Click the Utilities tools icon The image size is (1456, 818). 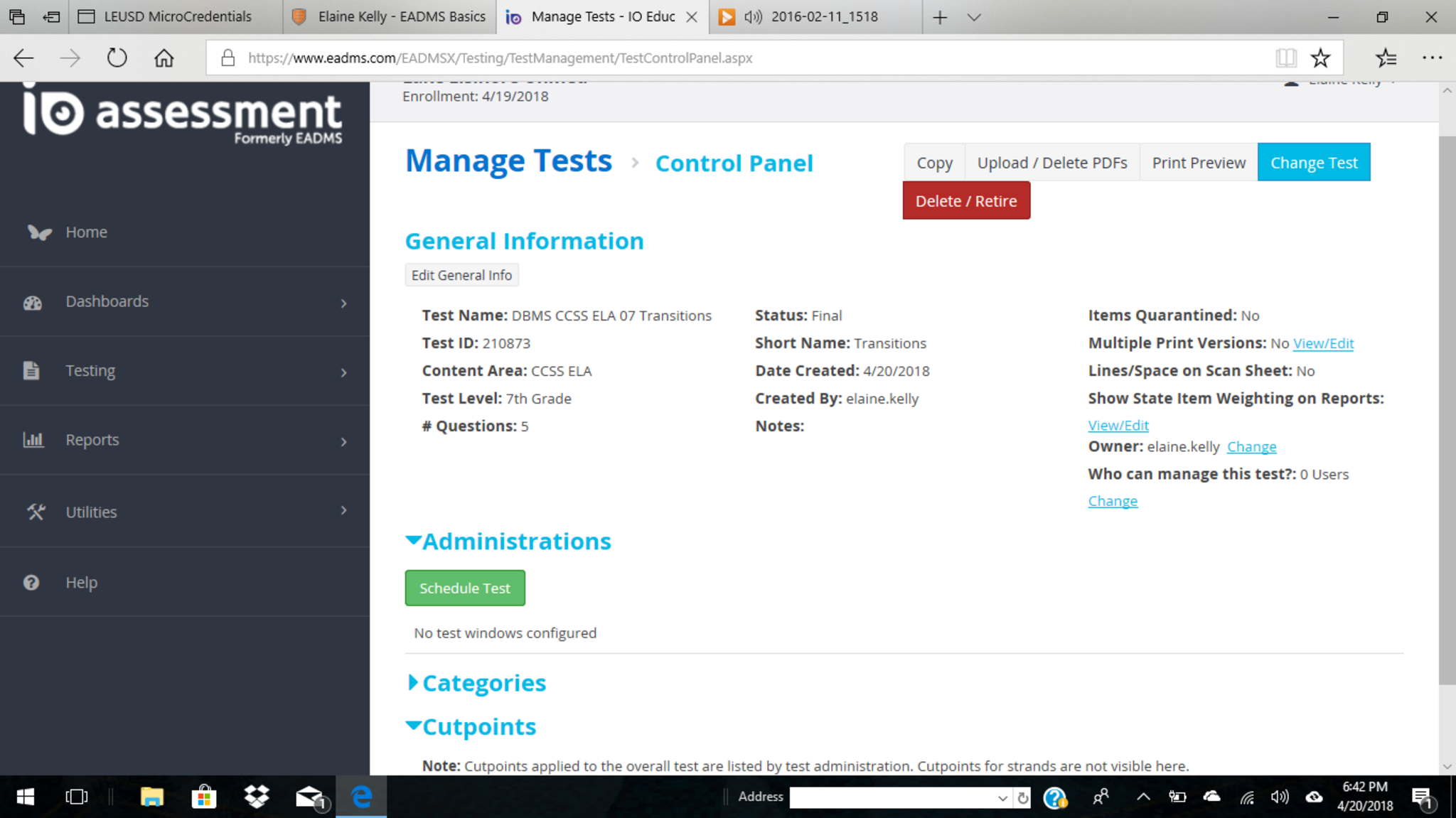pyautogui.click(x=36, y=512)
